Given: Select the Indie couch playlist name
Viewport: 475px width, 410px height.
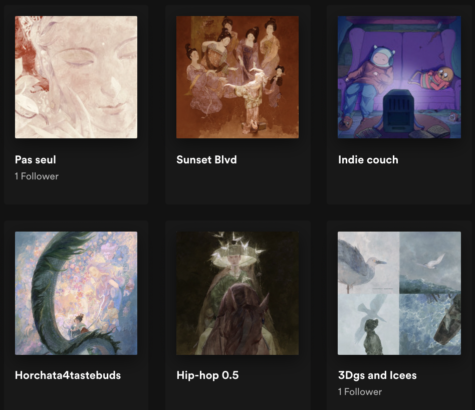Looking at the screenshot, I should coord(368,160).
